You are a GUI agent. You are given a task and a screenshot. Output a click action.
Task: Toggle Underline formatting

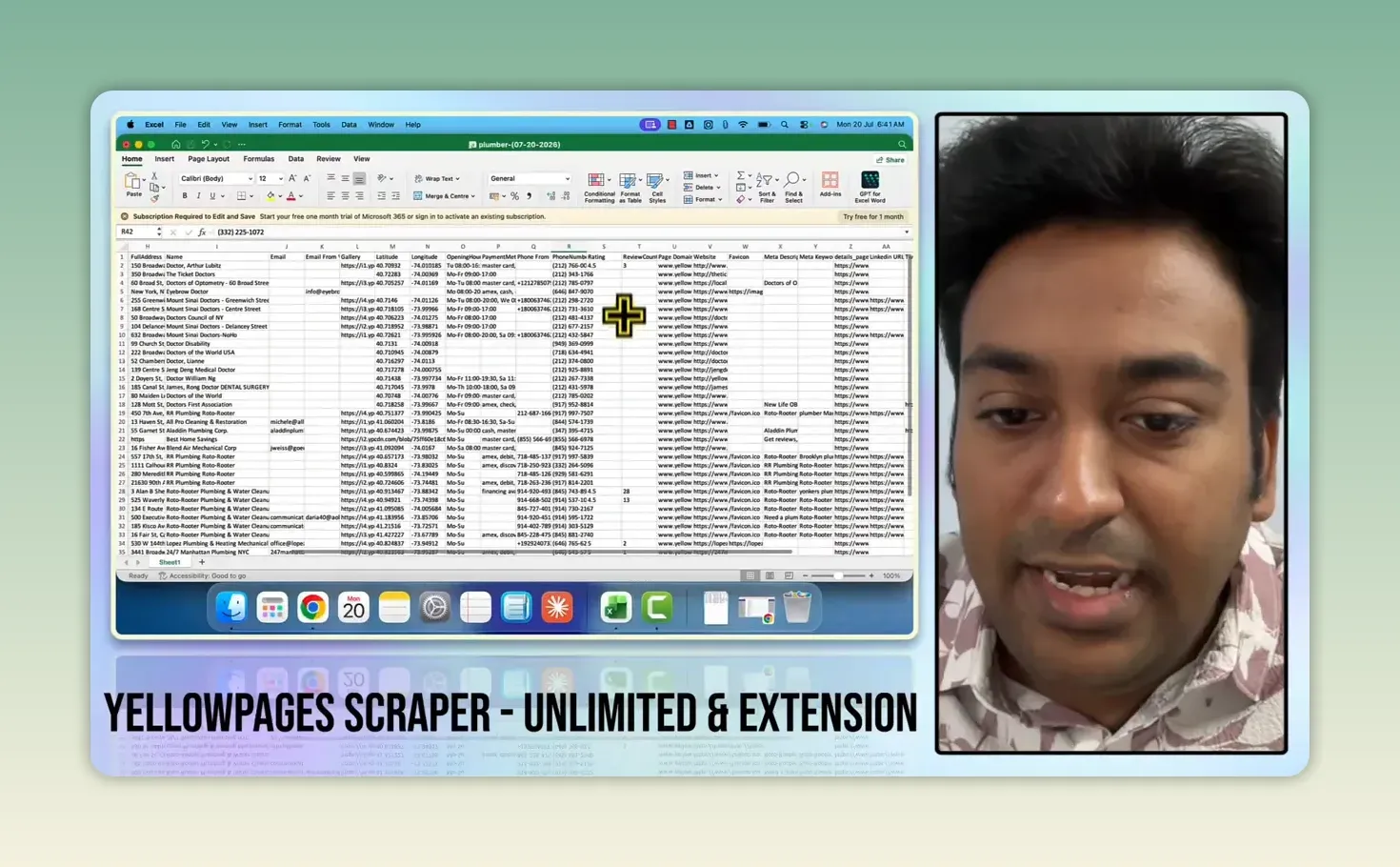[x=211, y=196]
